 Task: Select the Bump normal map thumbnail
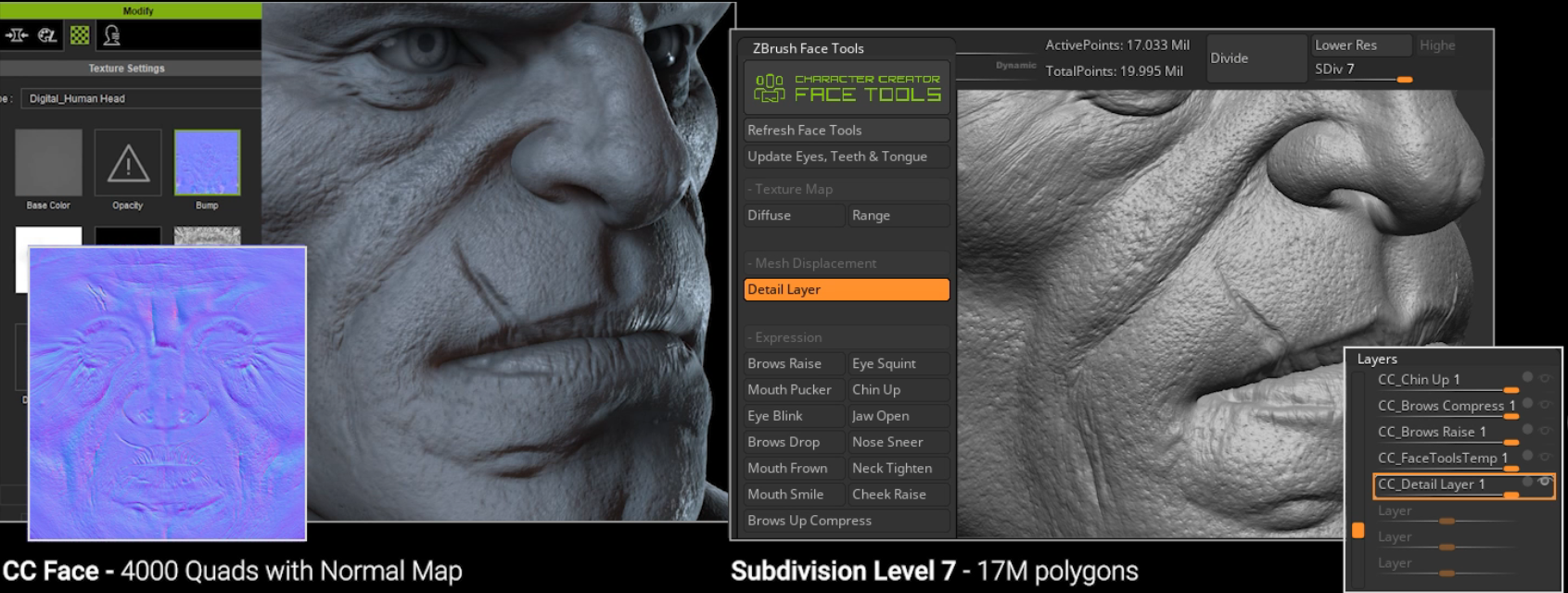[x=207, y=162]
